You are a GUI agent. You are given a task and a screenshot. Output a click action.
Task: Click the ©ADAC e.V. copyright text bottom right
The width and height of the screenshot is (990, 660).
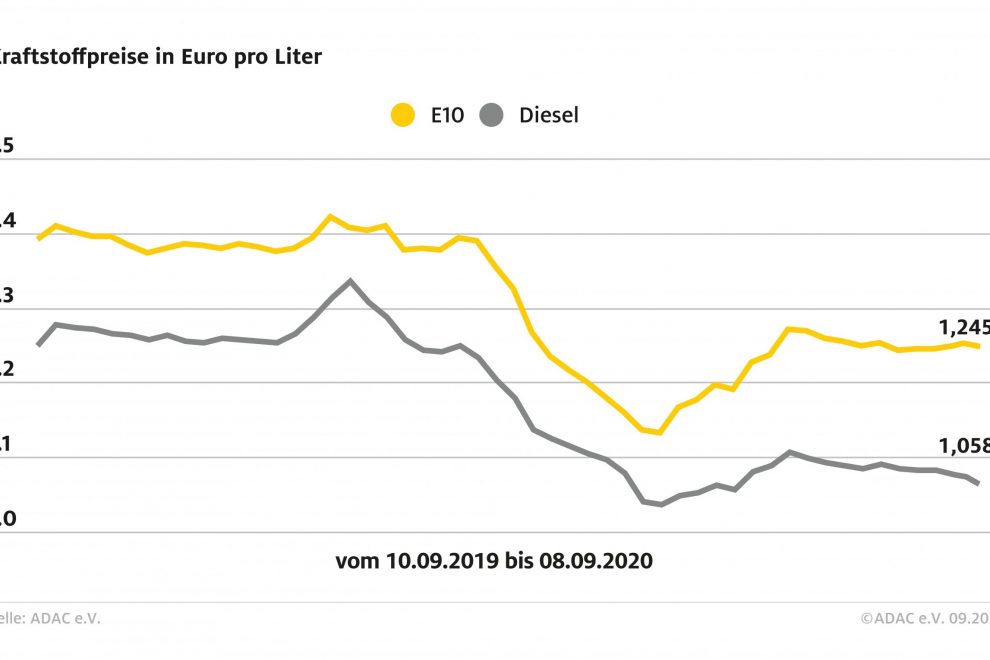pyautogui.click(x=924, y=619)
